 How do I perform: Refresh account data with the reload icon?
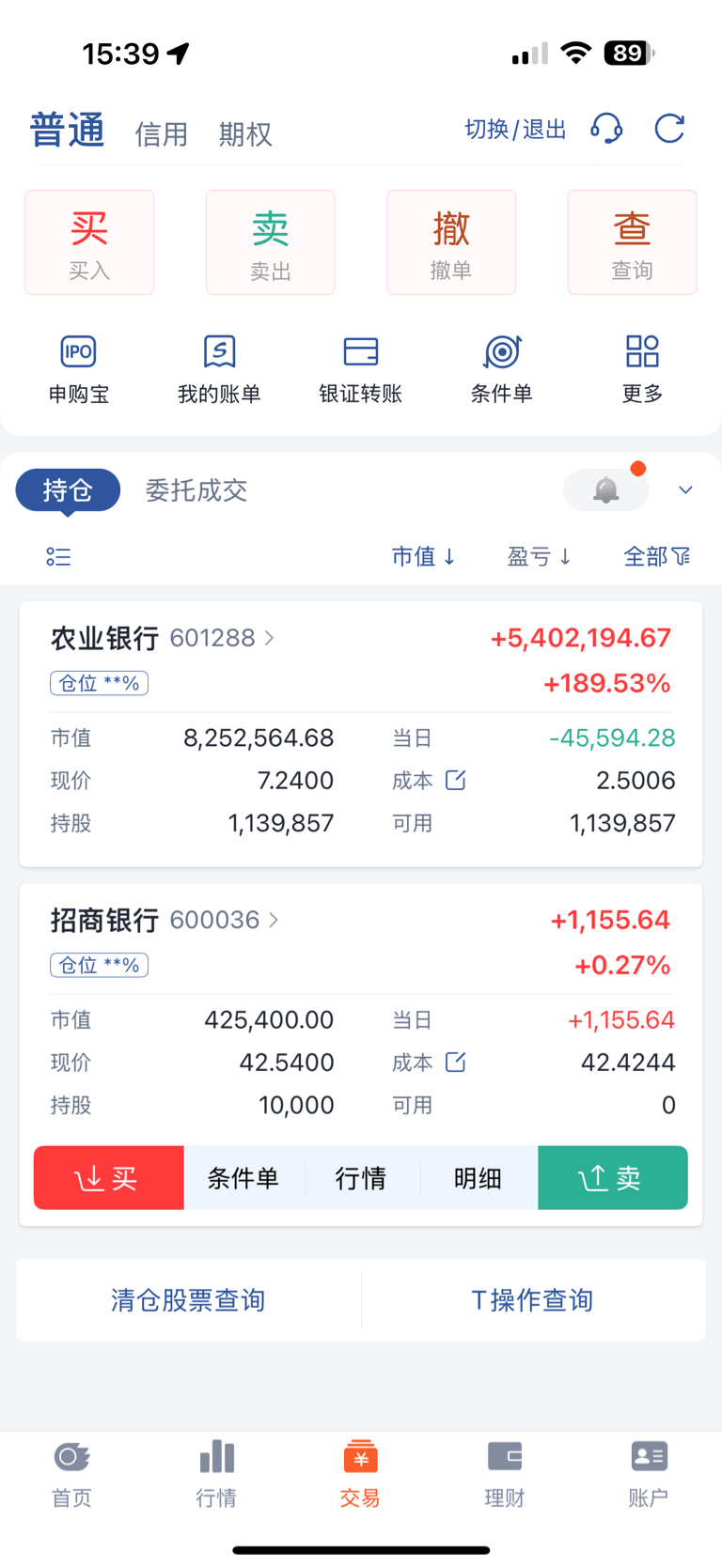[x=669, y=129]
